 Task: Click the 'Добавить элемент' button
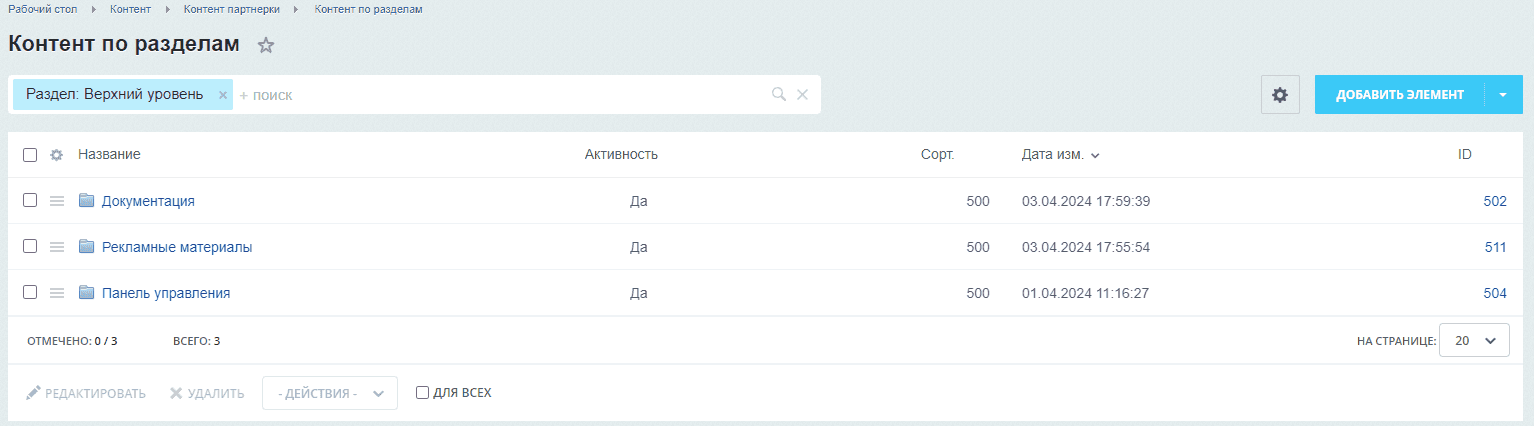[x=1400, y=95]
